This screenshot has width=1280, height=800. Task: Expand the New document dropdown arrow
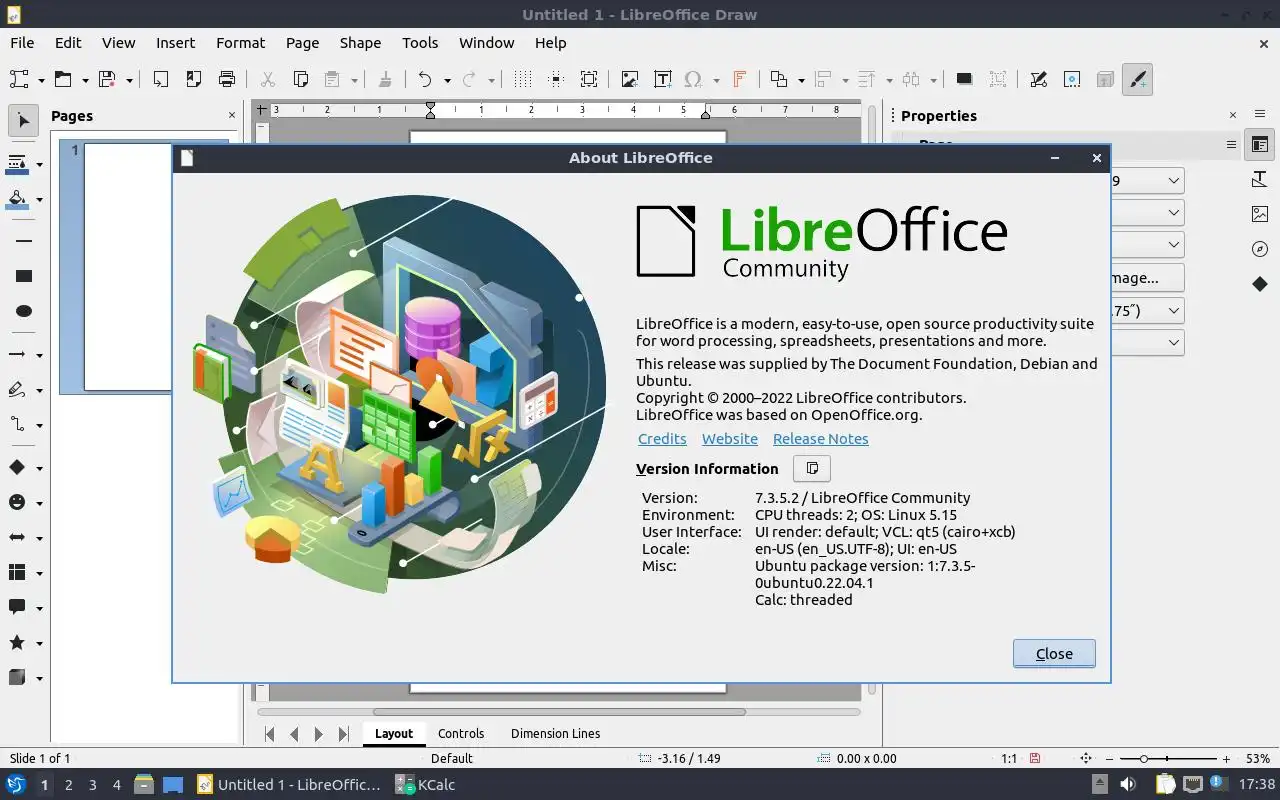tap(41, 80)
